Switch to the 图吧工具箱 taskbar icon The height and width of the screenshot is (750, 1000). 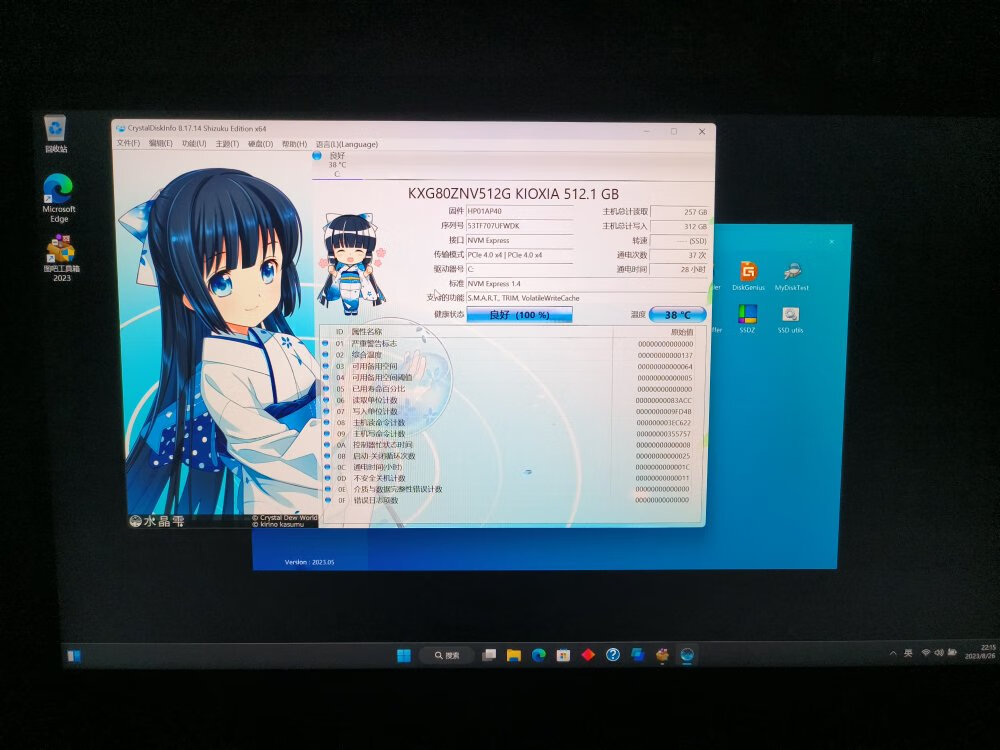pyautogui.click(x=663, y=655)
